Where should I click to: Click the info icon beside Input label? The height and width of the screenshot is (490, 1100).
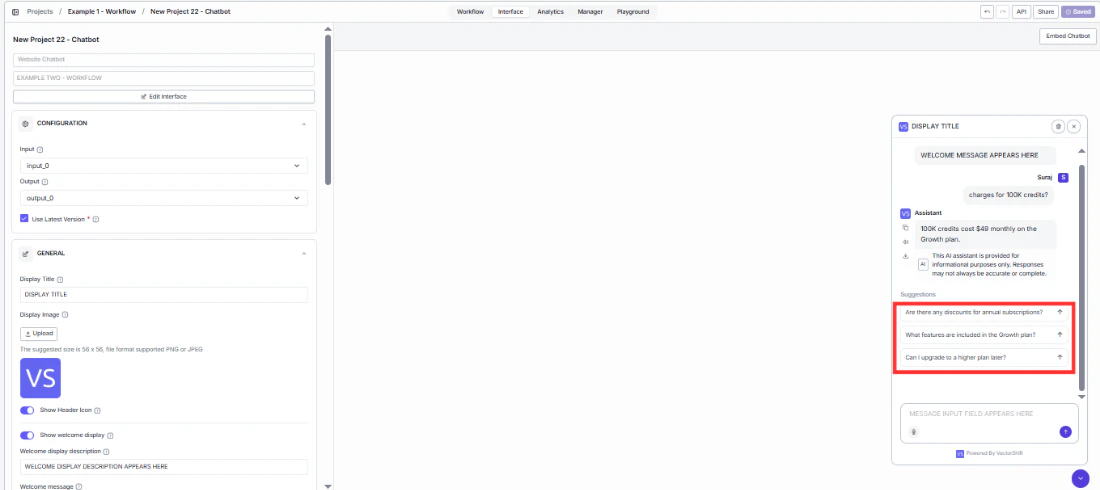(39, 150)
